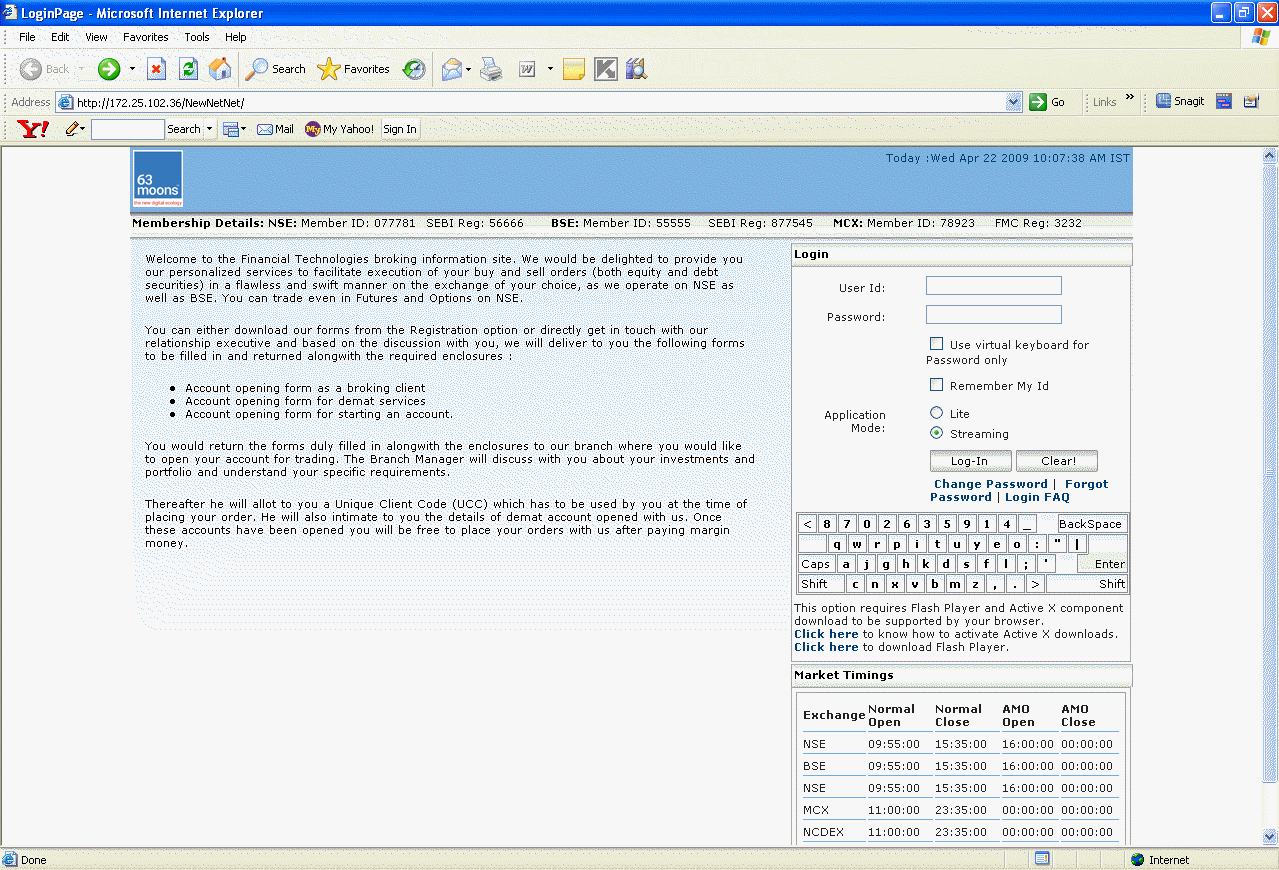
Task: Check the Remember My Id box
Action: tap(937, 385)
